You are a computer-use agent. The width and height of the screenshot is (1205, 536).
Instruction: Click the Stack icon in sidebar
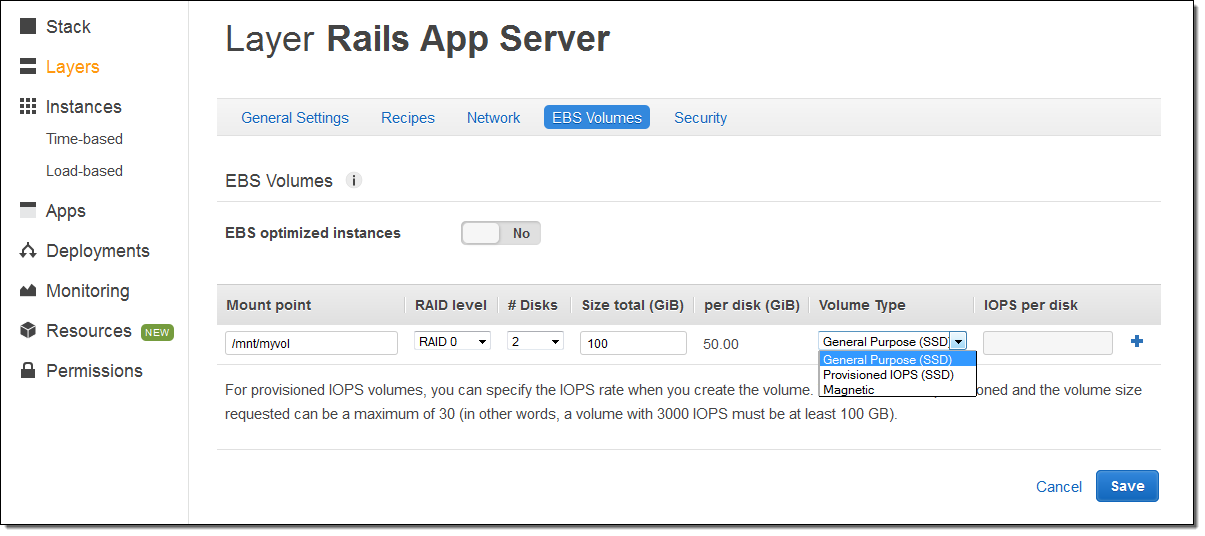28,27
